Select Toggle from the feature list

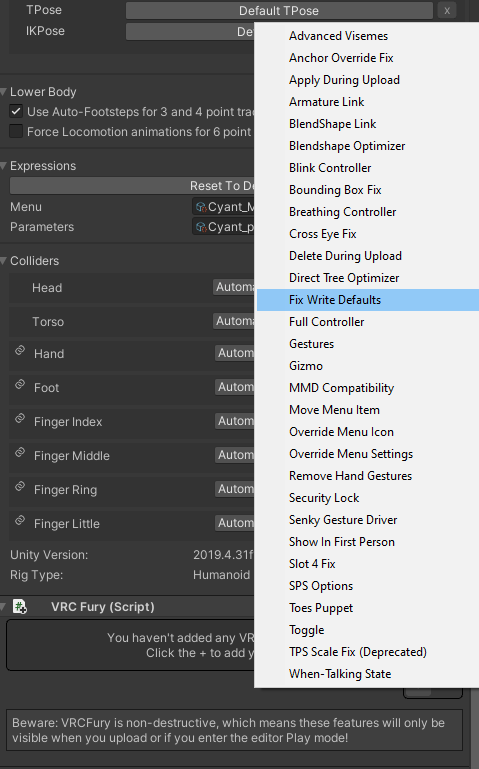368,630
